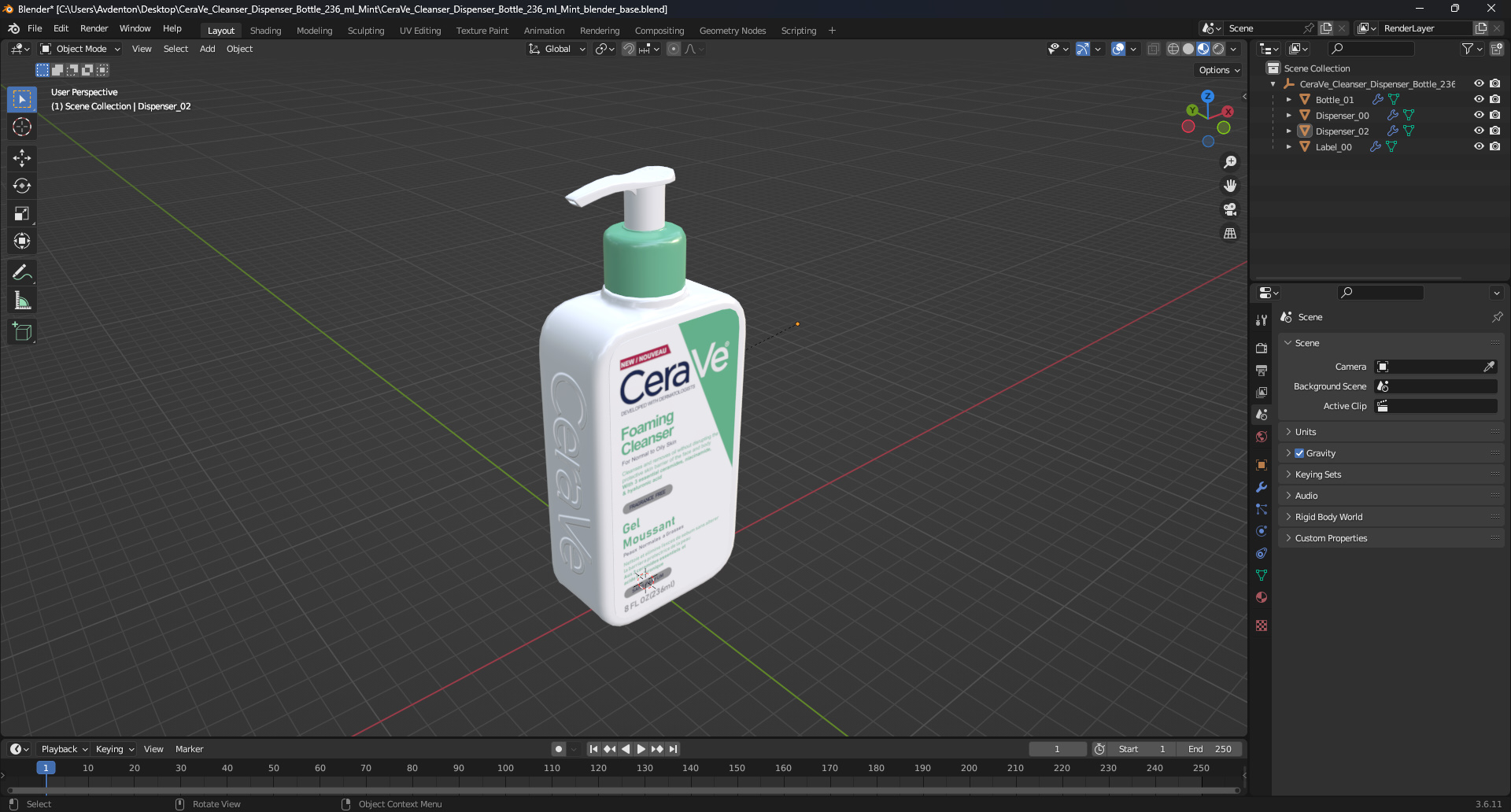Screen dimensions: 1511x812
Task: Open the Object Mode dropdown
Action: coord(80,49)
